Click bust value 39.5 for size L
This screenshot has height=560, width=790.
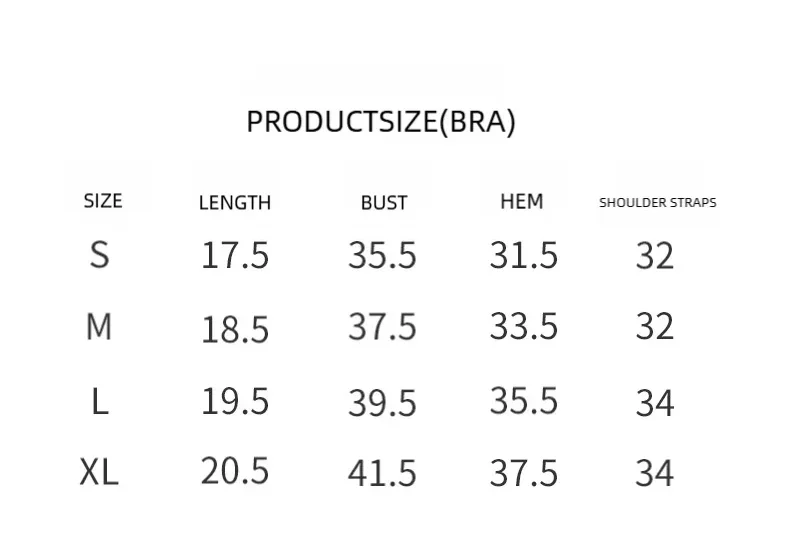tap(382, 403)
